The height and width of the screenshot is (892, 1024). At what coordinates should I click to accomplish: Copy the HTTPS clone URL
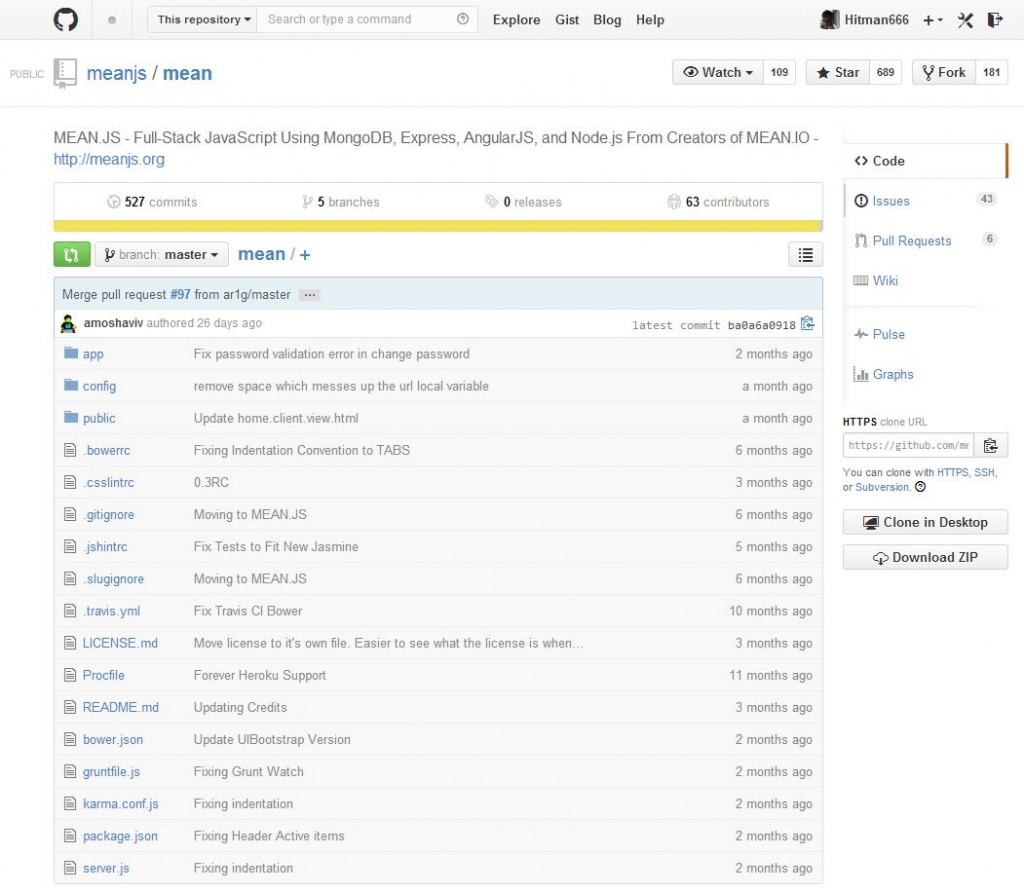(990, 446)
